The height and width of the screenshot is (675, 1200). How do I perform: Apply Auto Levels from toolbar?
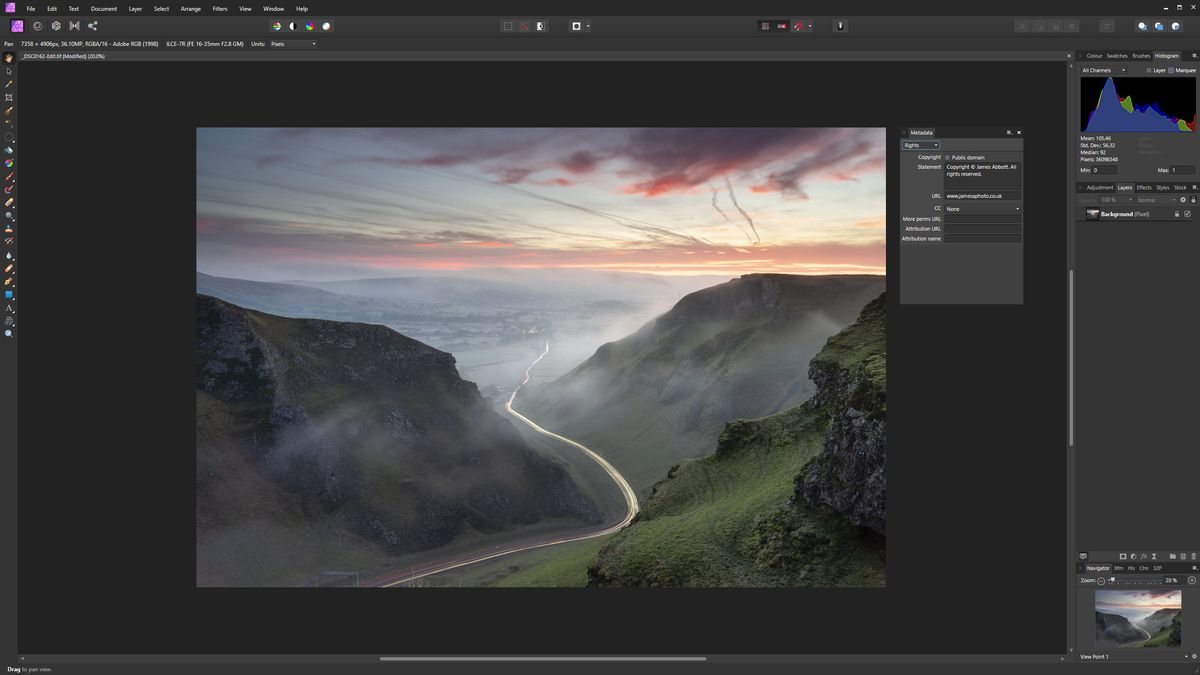(277, 26)
